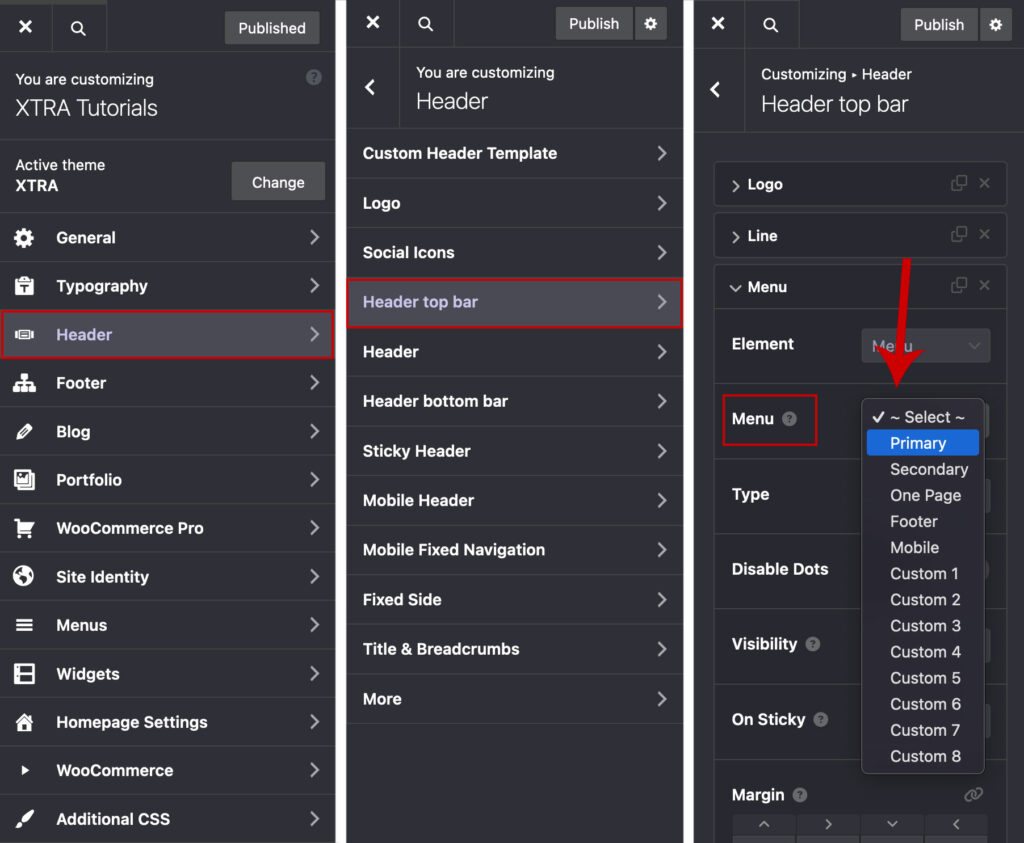Duplicate the Logo element using its copy icon
Screen dimensions: 1024x843
coord(958,184)
